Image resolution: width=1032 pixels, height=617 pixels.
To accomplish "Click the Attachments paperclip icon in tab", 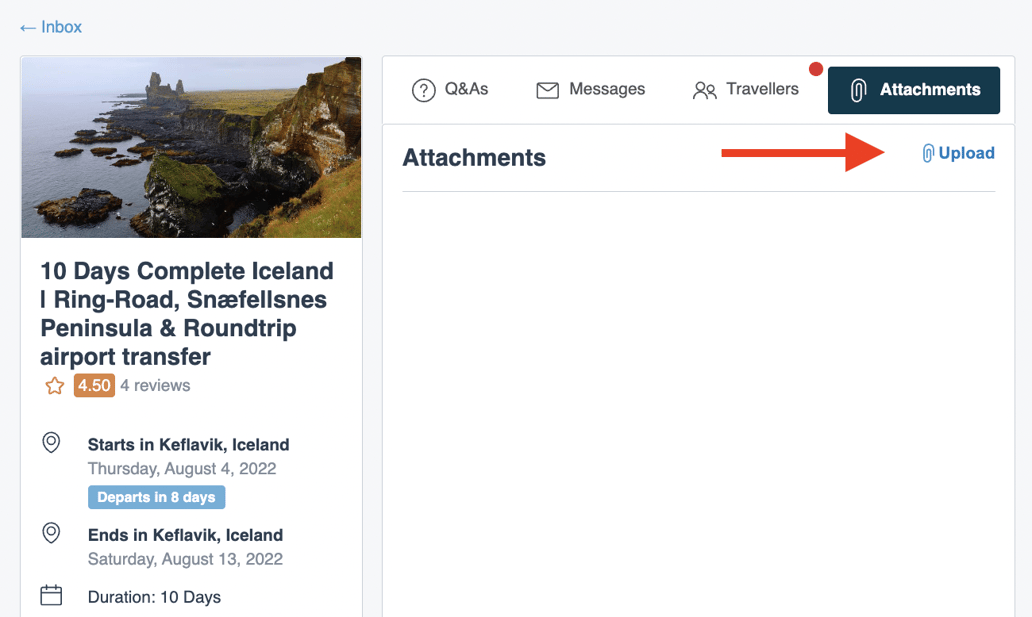I will tap(858, 90).
